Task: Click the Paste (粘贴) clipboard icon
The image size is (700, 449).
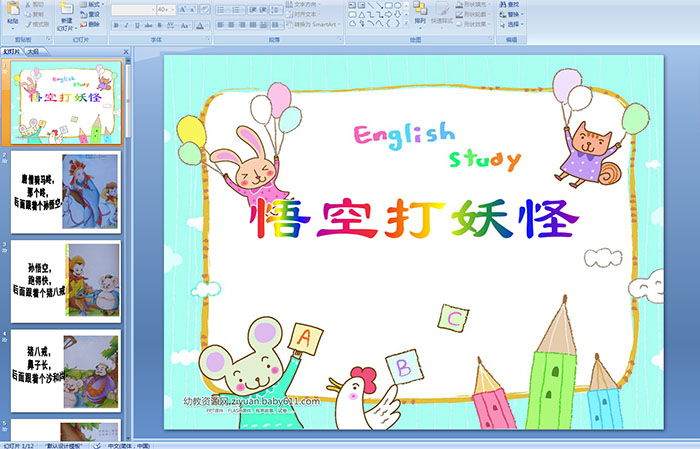Action: tap(13, 10)
